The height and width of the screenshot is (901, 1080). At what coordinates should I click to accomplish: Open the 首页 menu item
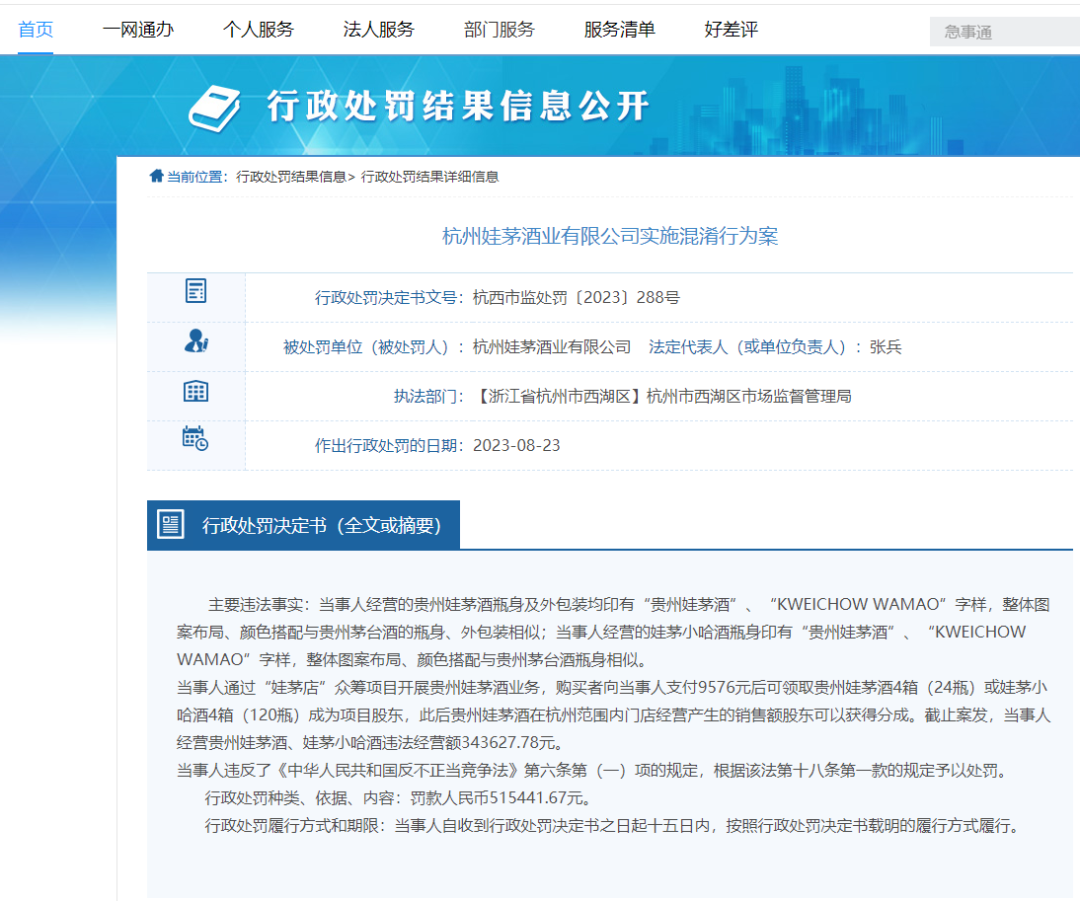[x=36, y=30]
